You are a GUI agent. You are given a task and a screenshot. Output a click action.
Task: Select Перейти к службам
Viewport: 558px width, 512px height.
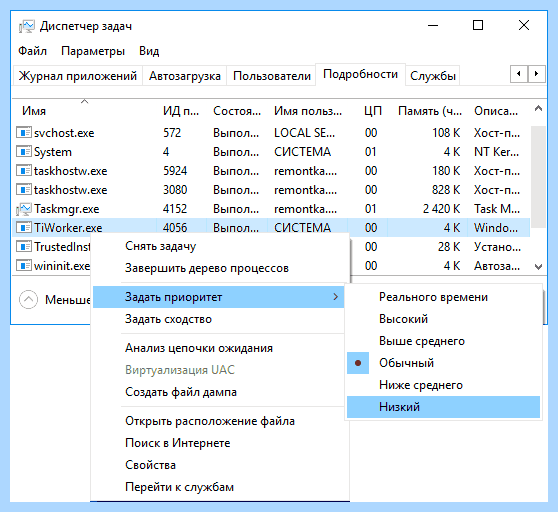point(219,487)
